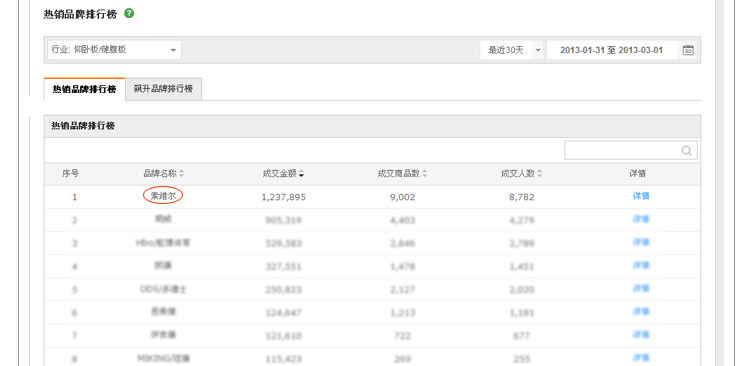Screen dimensions: 750x366
Task: Click amount 250,823 in row 5
Action: click(x=284, y=289)
